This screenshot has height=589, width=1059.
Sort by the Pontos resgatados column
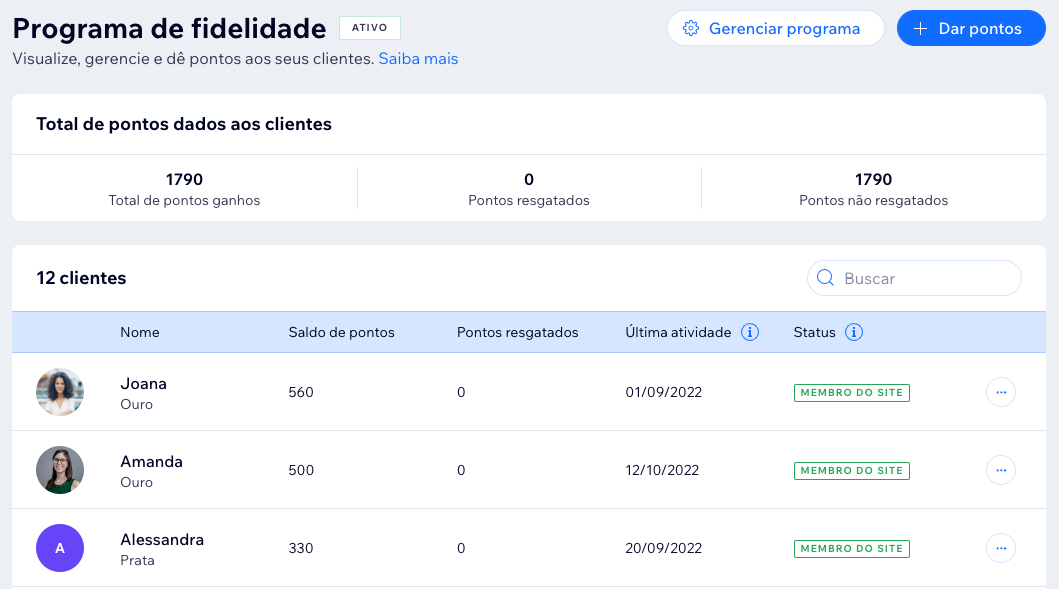(517, 332)
